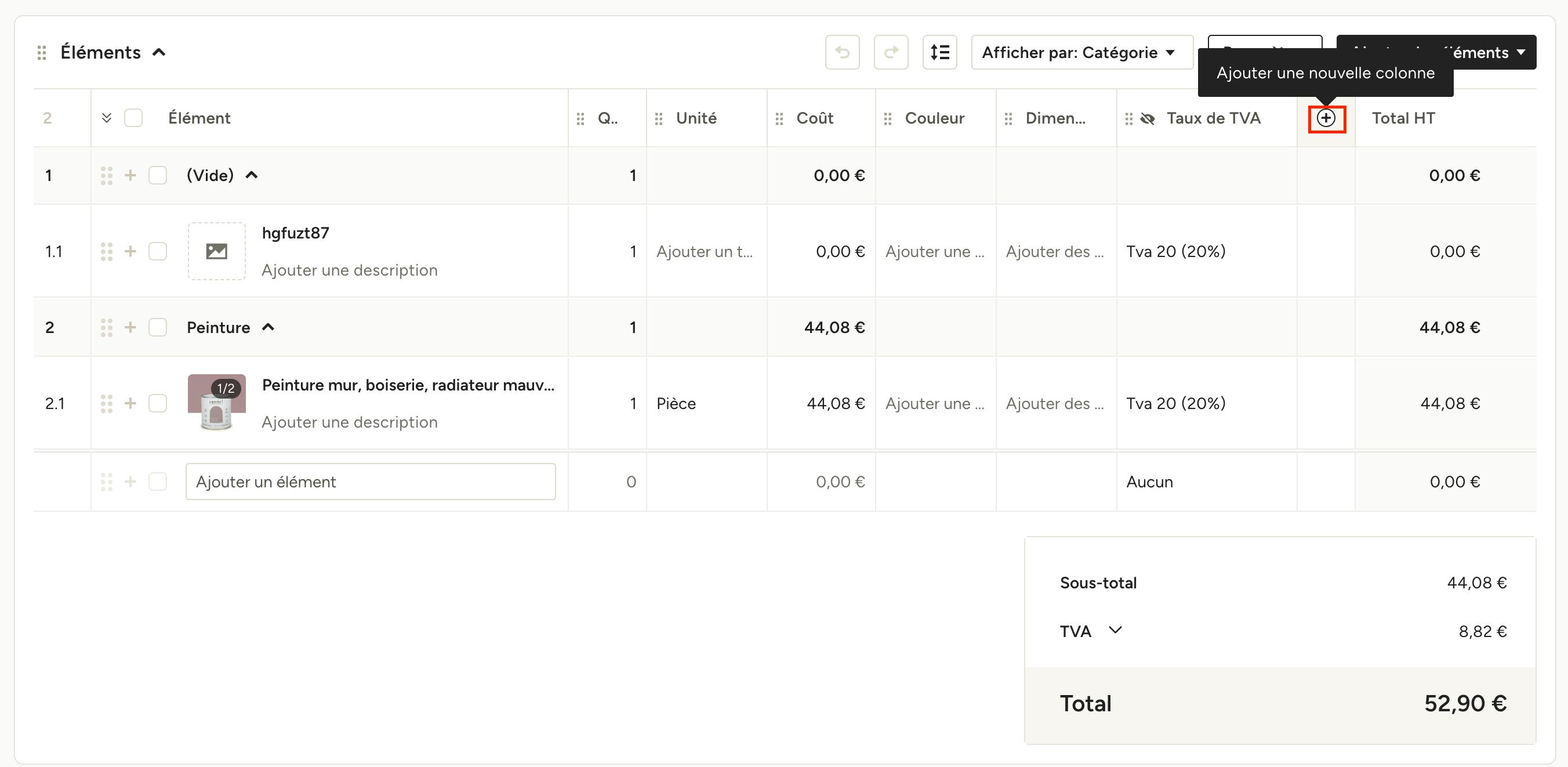
Task: Click the undo arrow button
Action: (x=843, y=52)
